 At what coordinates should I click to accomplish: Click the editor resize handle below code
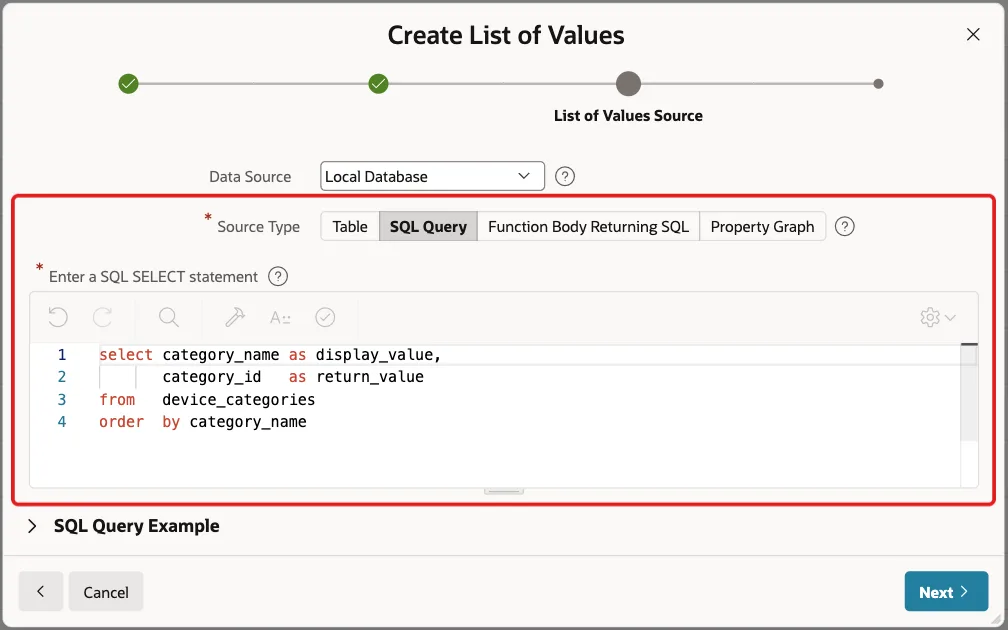click(x=504, y=491)
